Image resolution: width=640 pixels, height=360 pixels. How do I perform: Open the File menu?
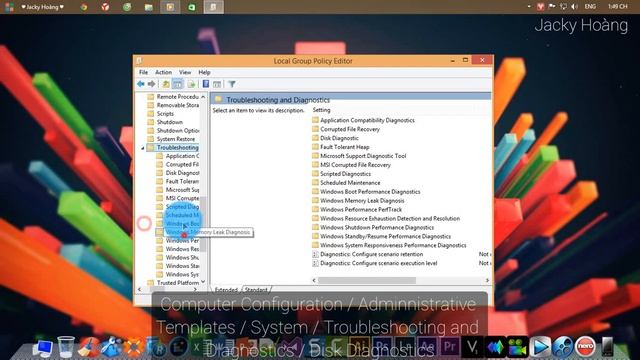[x=144, y=72]
